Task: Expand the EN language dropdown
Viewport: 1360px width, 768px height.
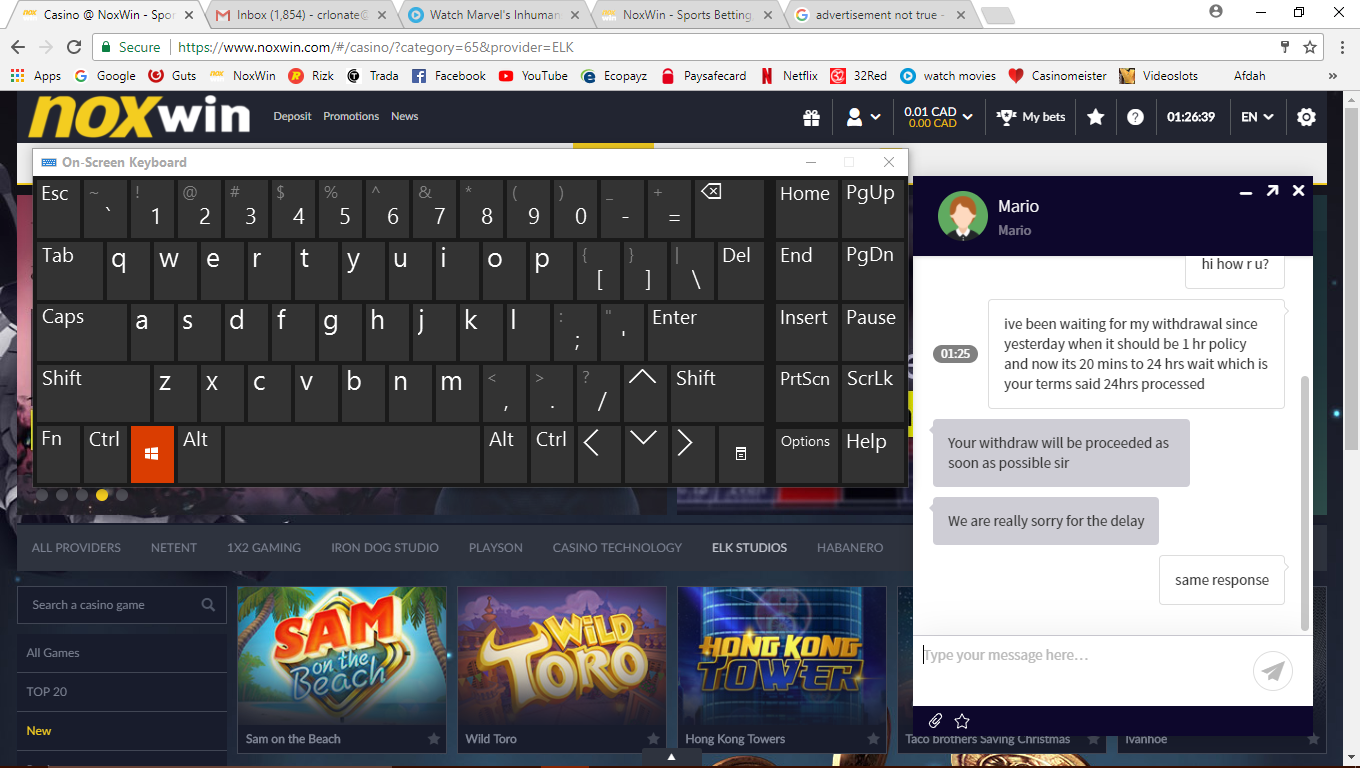Action: pyautogui.click(x=1257, y=117)
